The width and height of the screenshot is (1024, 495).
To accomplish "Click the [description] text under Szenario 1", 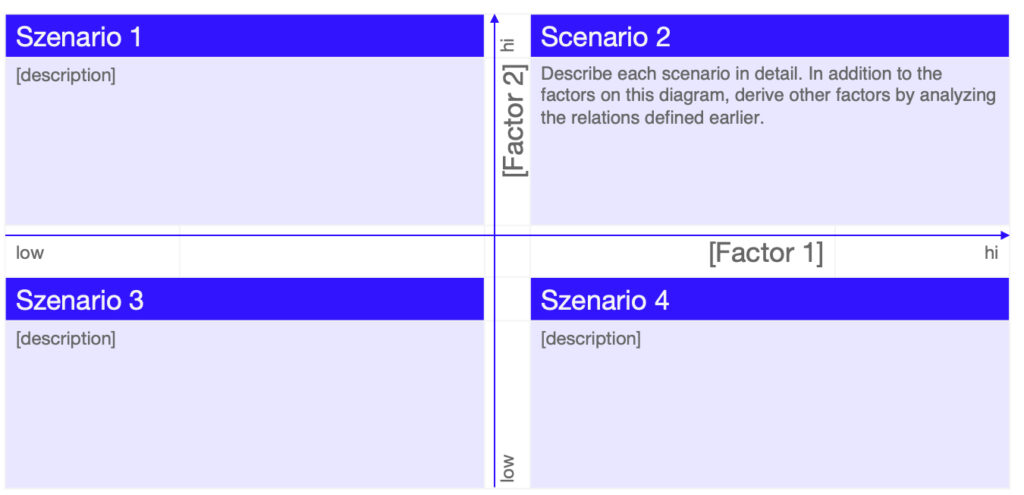I will click(x=65, y=75).
